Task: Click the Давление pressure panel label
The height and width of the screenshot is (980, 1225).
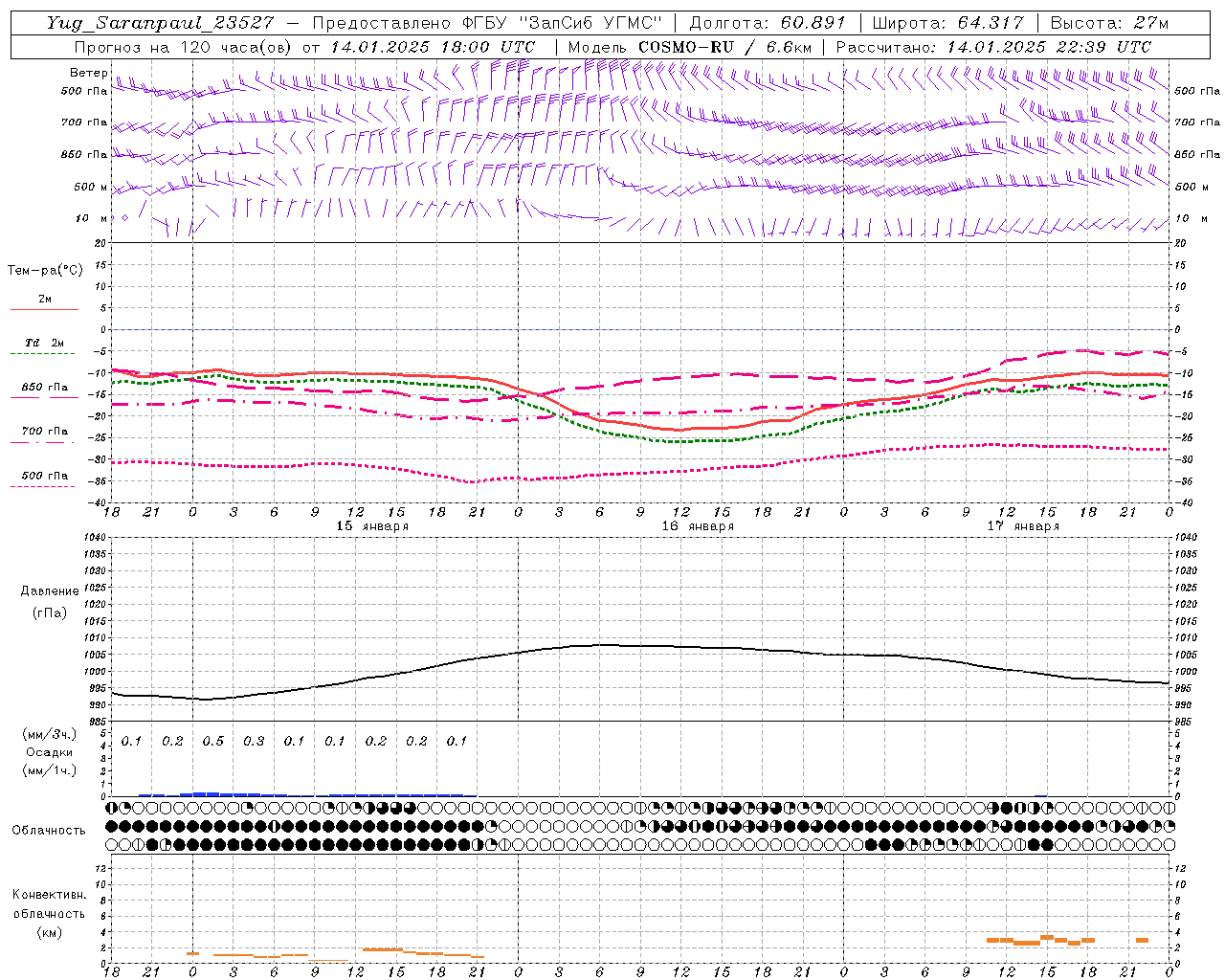Action: (x=50, y=591)
